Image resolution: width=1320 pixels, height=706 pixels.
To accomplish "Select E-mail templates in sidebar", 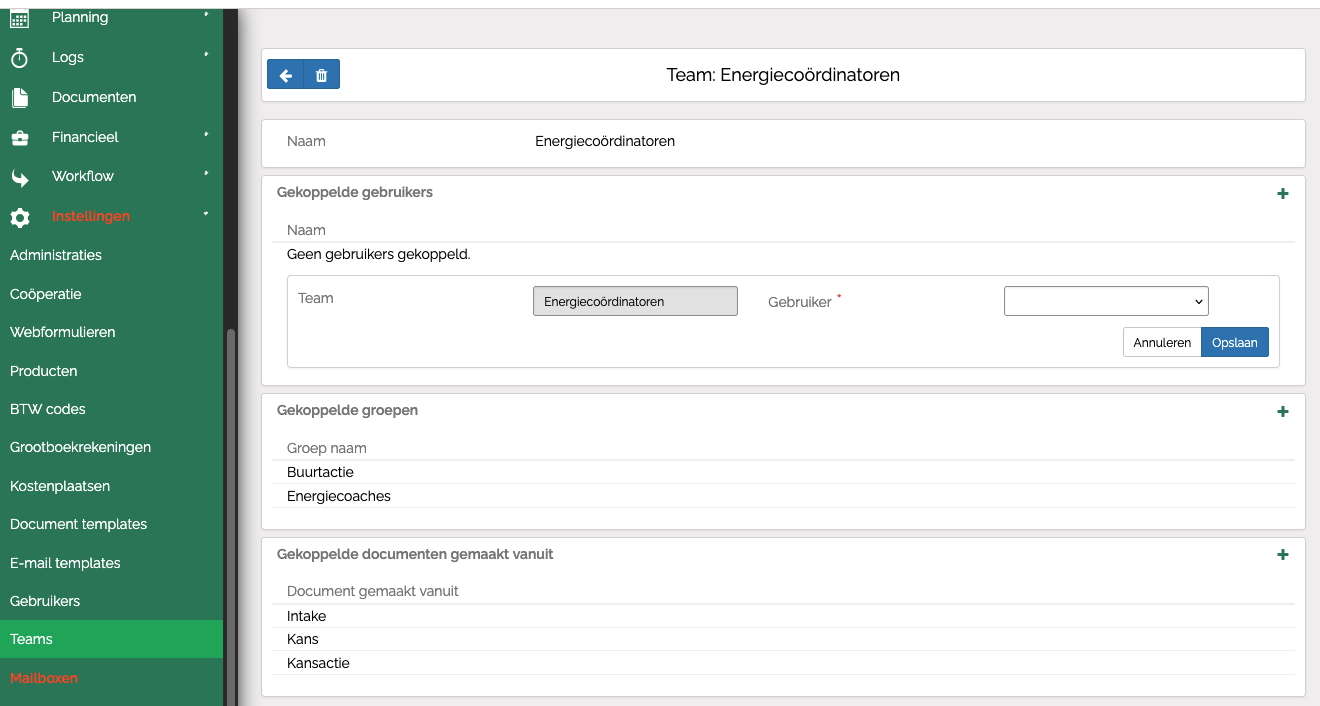I will tap(65, 563).
